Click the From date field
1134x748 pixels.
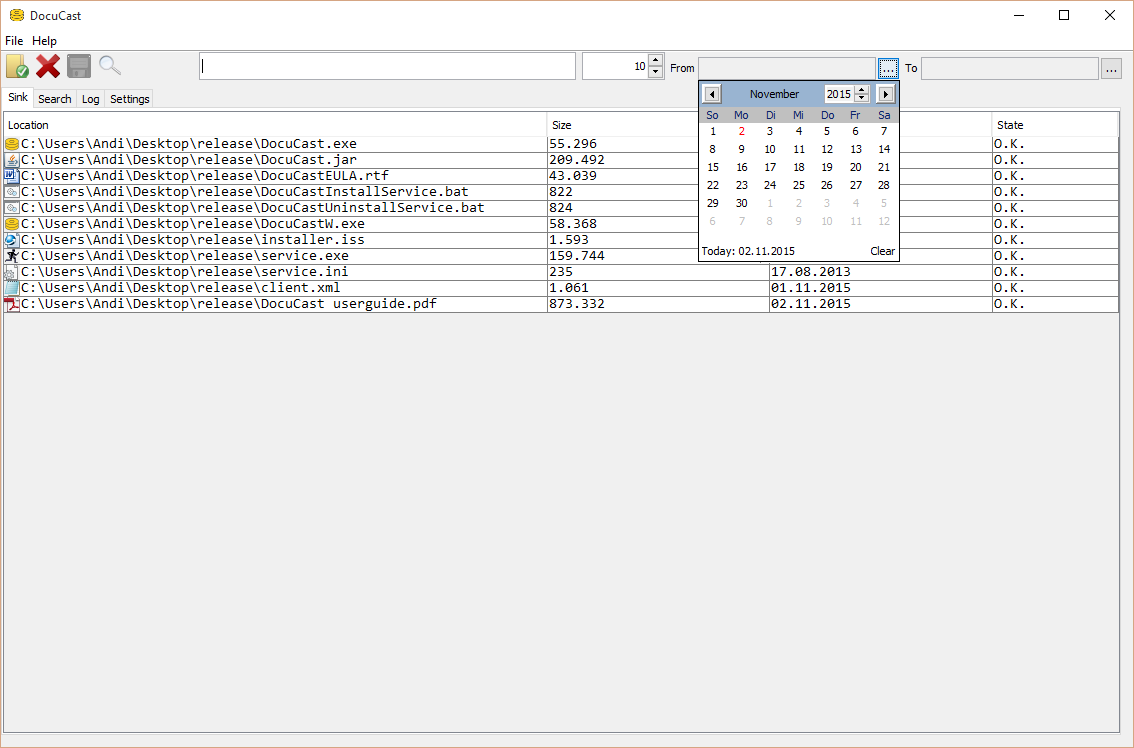(x=787, y=68)
